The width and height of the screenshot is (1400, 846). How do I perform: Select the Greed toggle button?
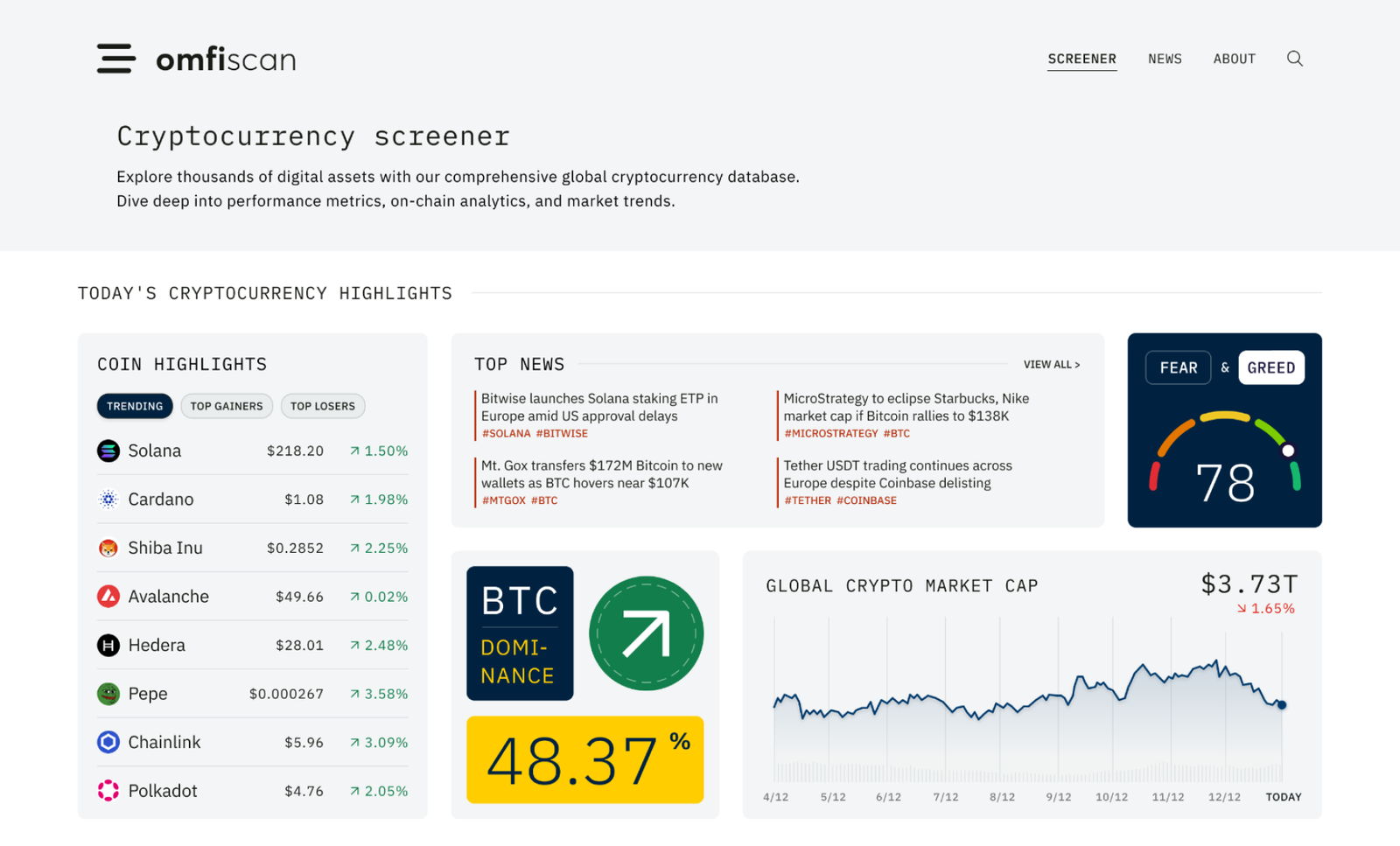[1271, 367]
